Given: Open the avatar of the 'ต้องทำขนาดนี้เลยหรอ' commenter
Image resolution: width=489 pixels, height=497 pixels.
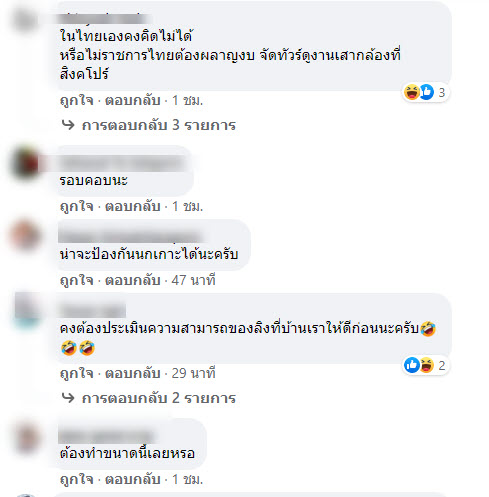Looking at the screenshot, I should pos(27,438).
